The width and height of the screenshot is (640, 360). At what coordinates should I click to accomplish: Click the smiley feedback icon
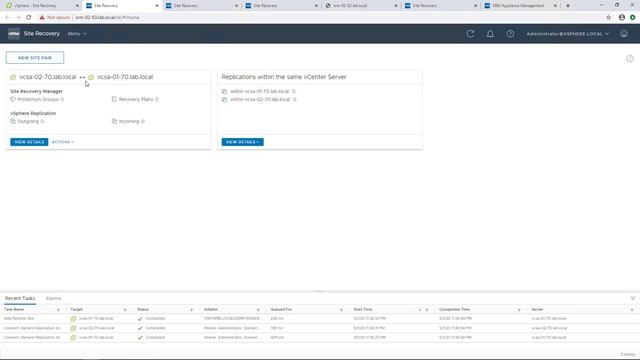624,34
